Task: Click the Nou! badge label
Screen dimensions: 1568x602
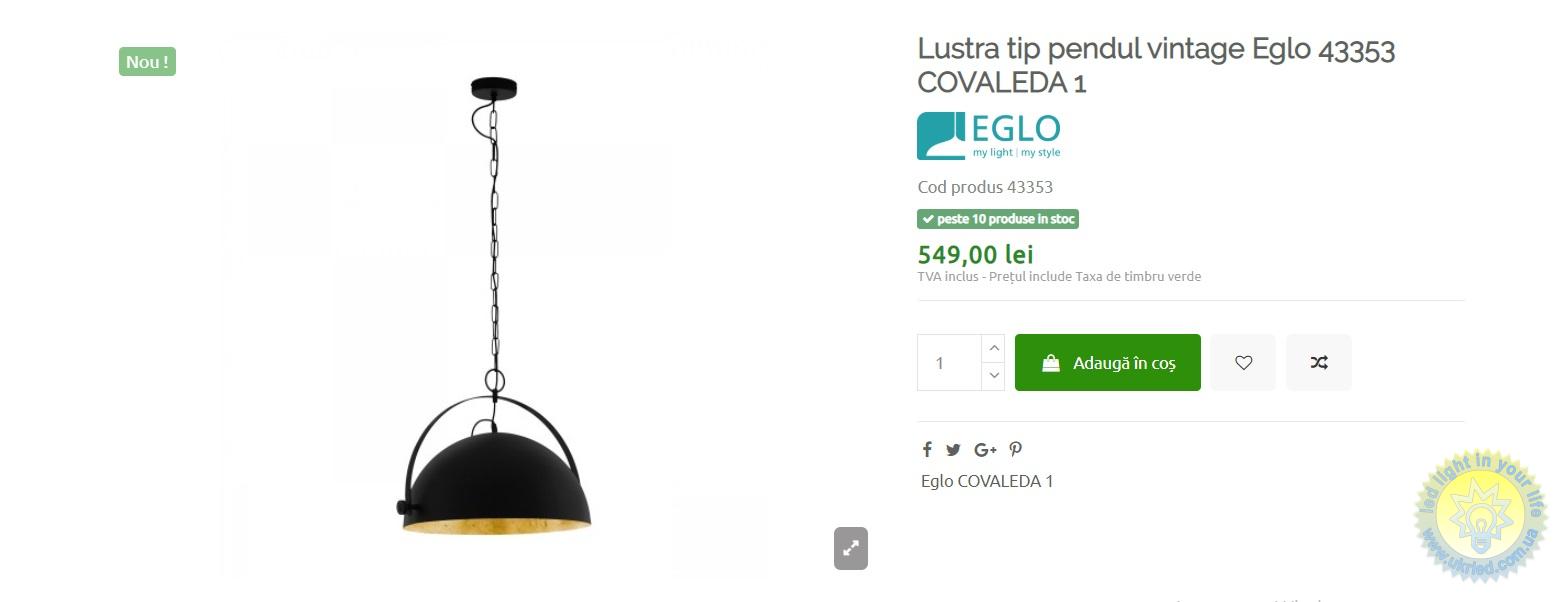Action: pos(147,62)
